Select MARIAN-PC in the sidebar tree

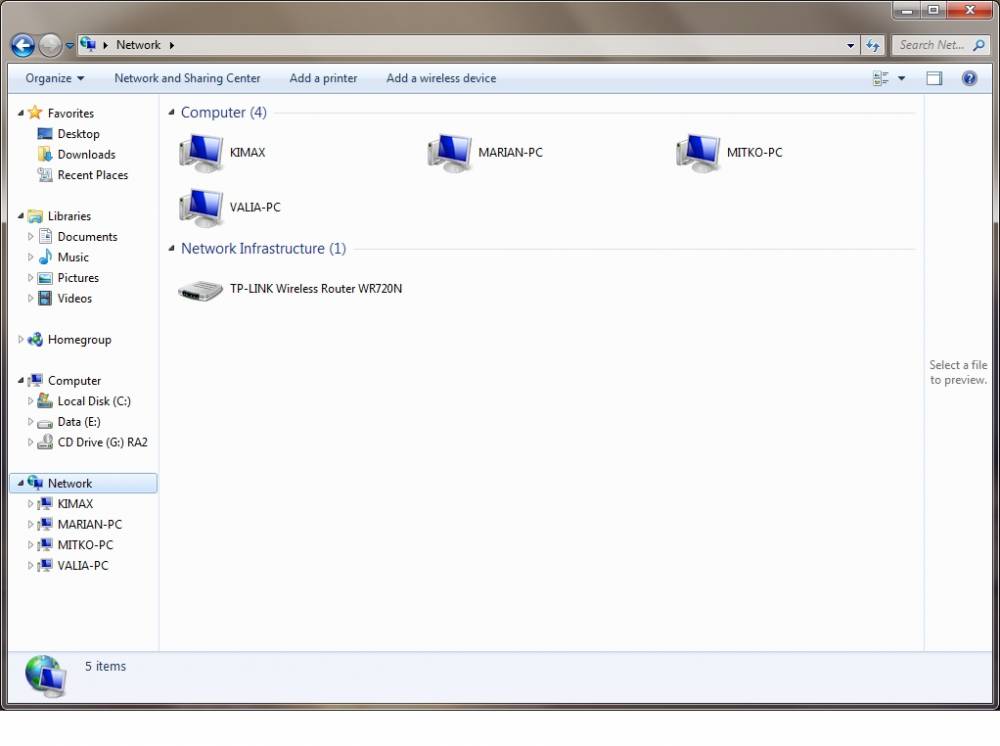click(89, 525)
